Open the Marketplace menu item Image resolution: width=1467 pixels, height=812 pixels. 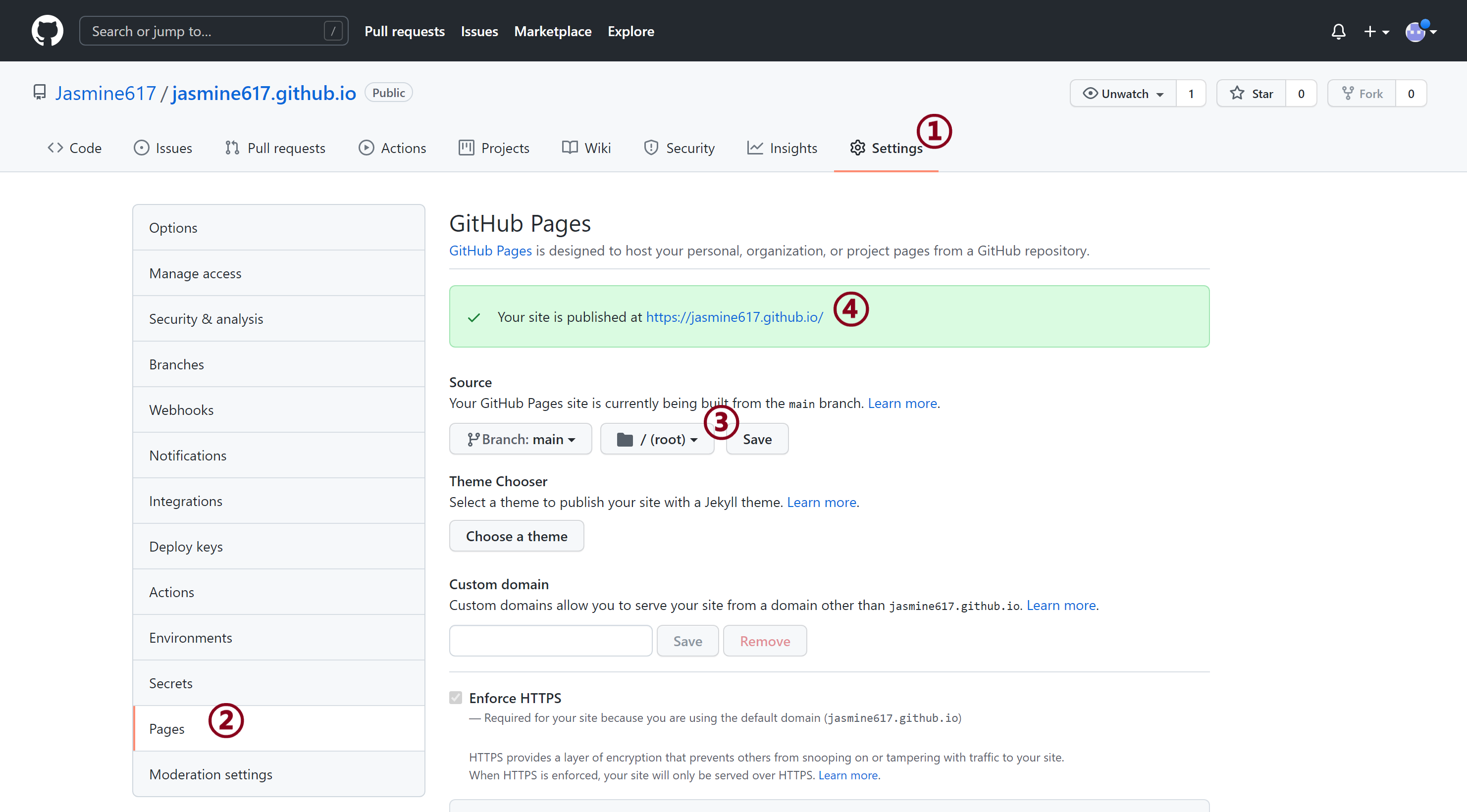pyautogui.click(x=552, y=31)
